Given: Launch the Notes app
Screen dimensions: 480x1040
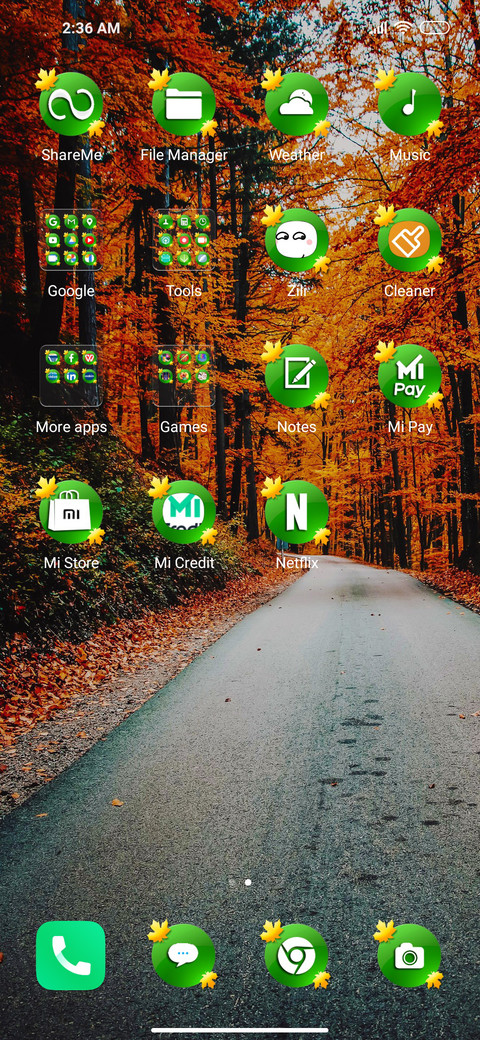Looking at the screenshot, I should tap(296, 376).
